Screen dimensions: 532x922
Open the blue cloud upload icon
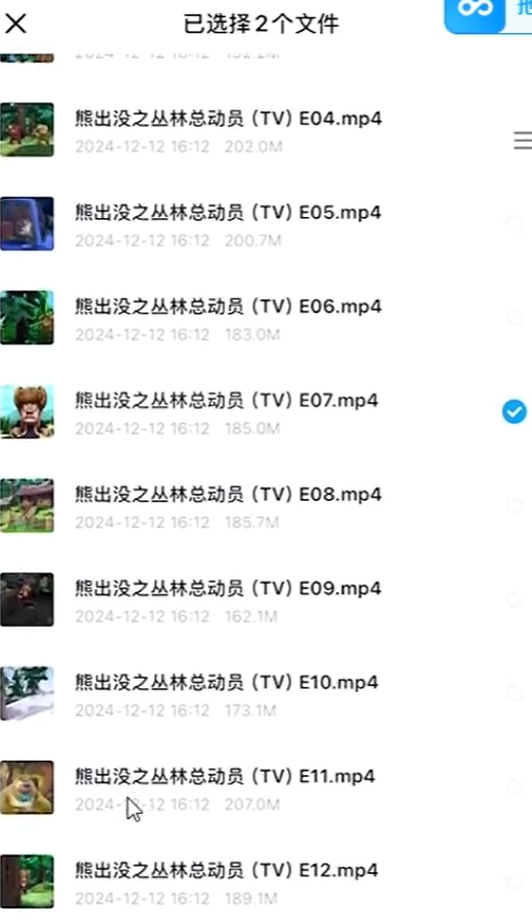[475, 13]
